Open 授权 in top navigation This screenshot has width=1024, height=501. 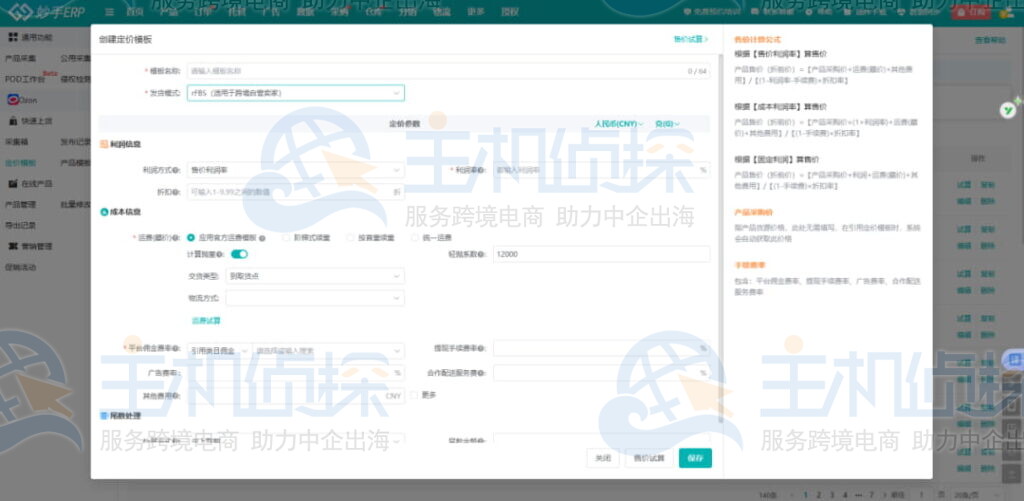509,12
